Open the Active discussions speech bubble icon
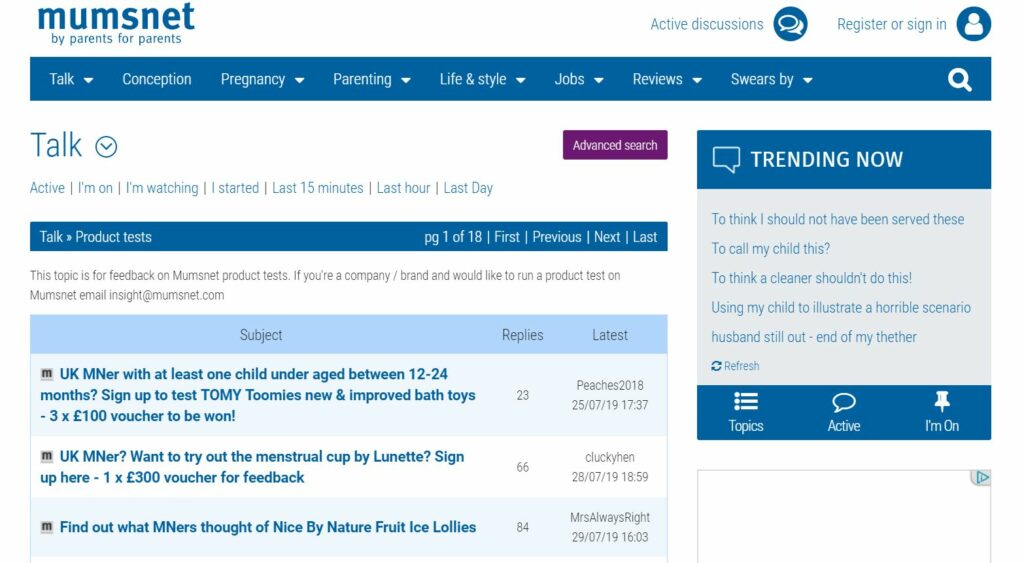1024x563 pixels. click(790, 24)
